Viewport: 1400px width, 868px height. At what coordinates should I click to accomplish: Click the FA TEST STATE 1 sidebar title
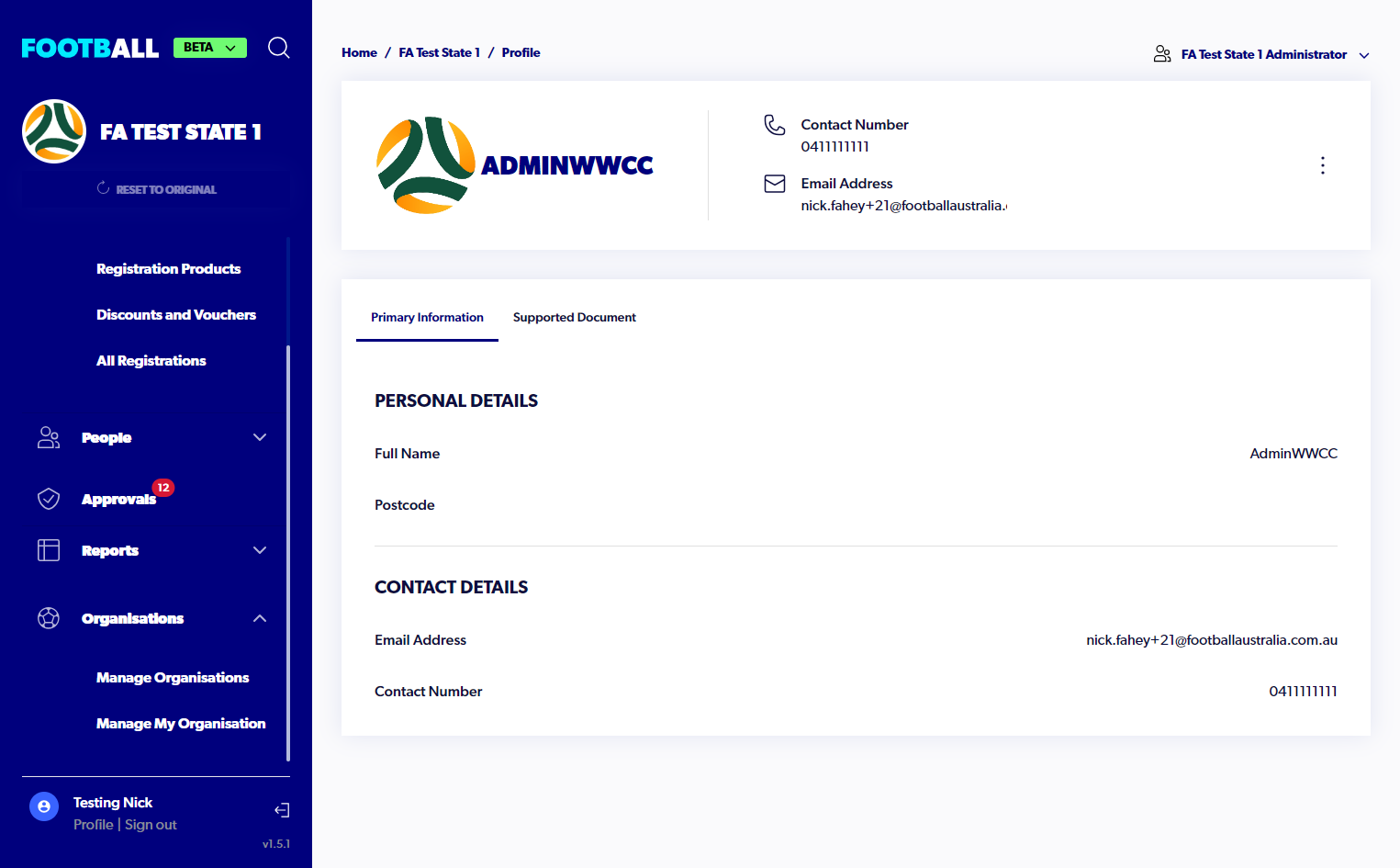coord(181,132)
